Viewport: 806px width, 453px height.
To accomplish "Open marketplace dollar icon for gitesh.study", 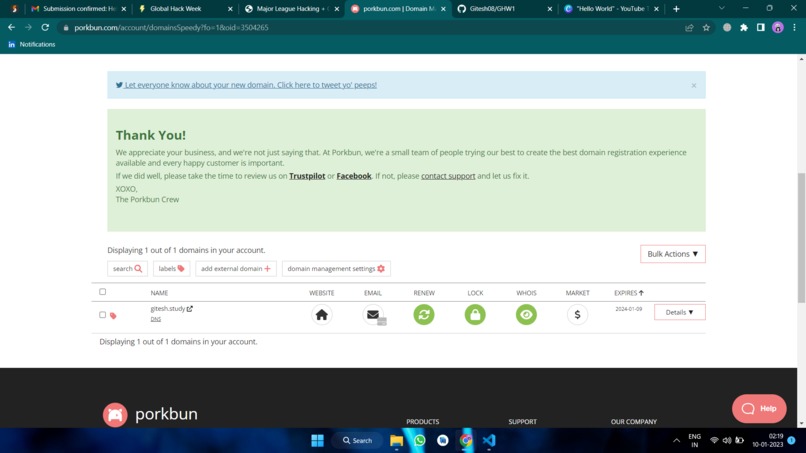I will [x=577, y=314].
